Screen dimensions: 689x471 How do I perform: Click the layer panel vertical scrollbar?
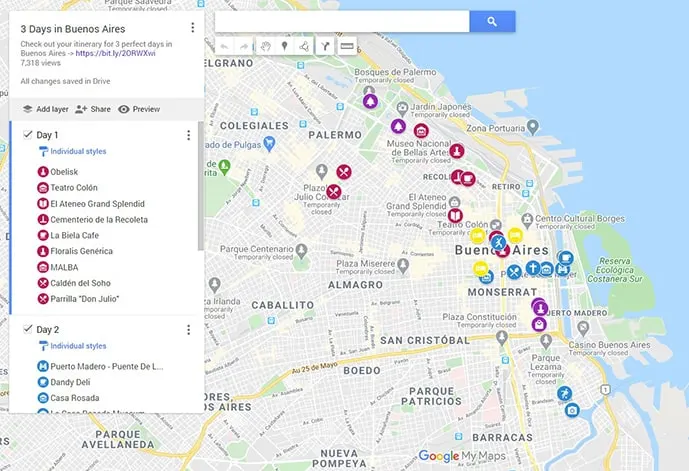pyautogui.click(x=201, y=186)
